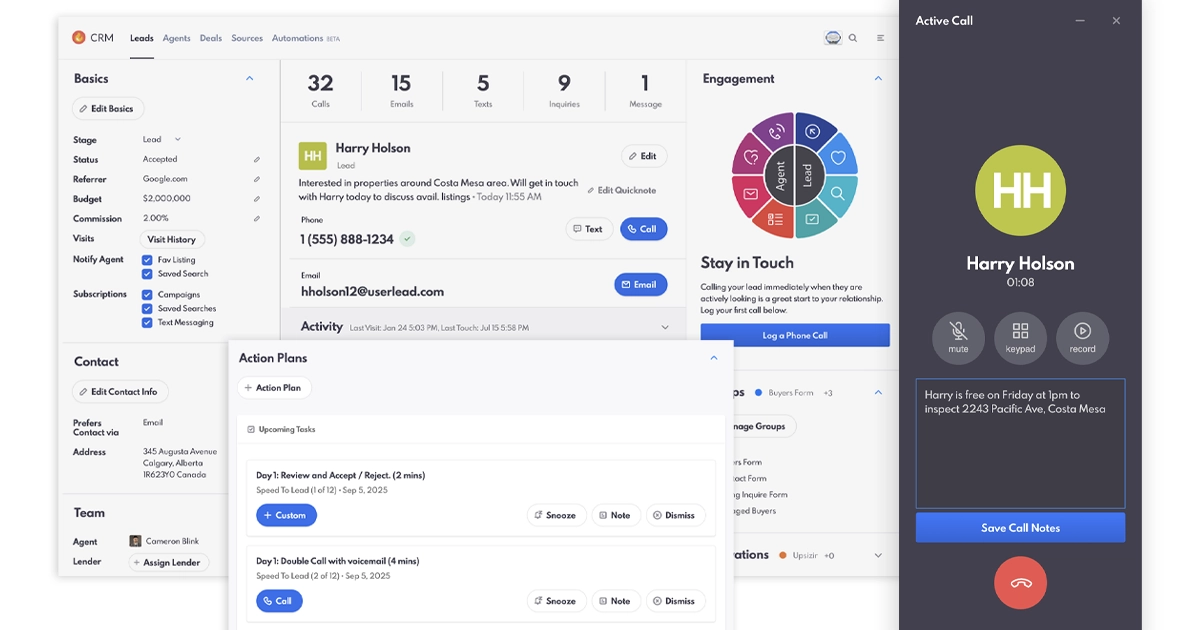Screen dimensions: 1200x630
Task: Click the 9 Inquiries stat
Action: click(564, 90)
